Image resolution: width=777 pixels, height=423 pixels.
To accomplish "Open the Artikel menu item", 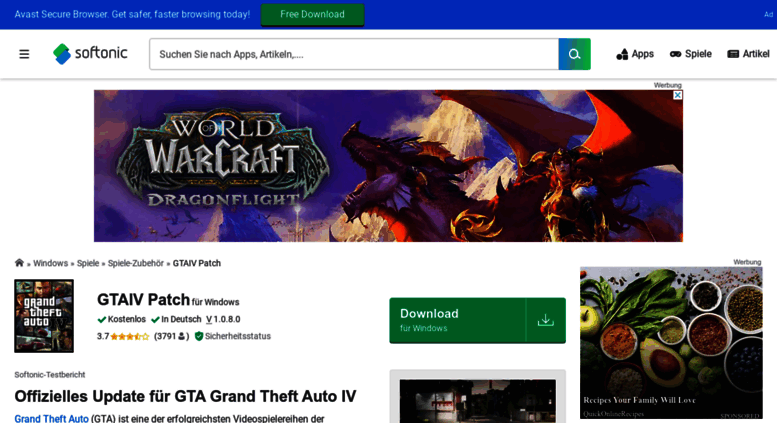I will (748, 54).
